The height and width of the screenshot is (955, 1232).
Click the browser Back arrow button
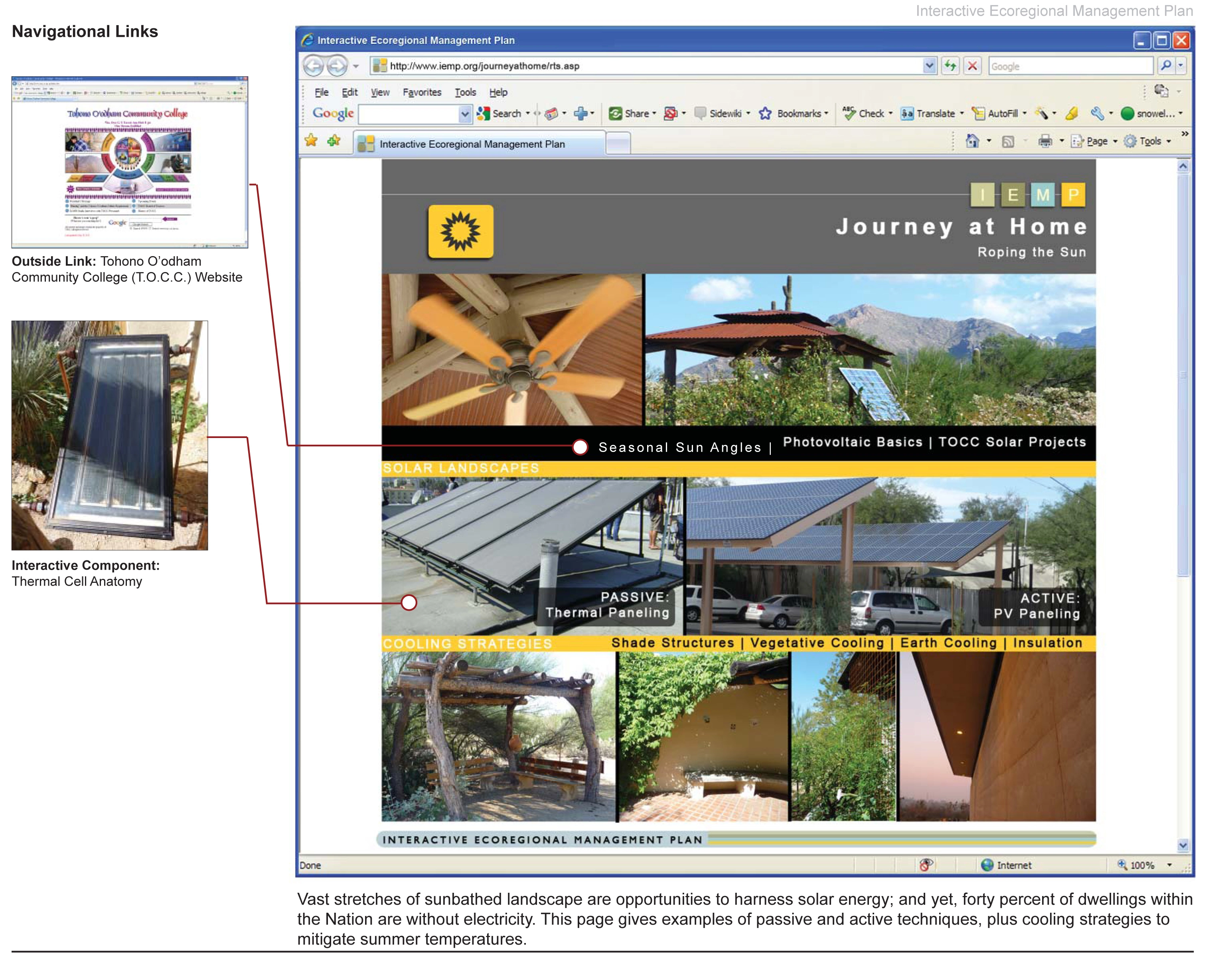point(314,66)
